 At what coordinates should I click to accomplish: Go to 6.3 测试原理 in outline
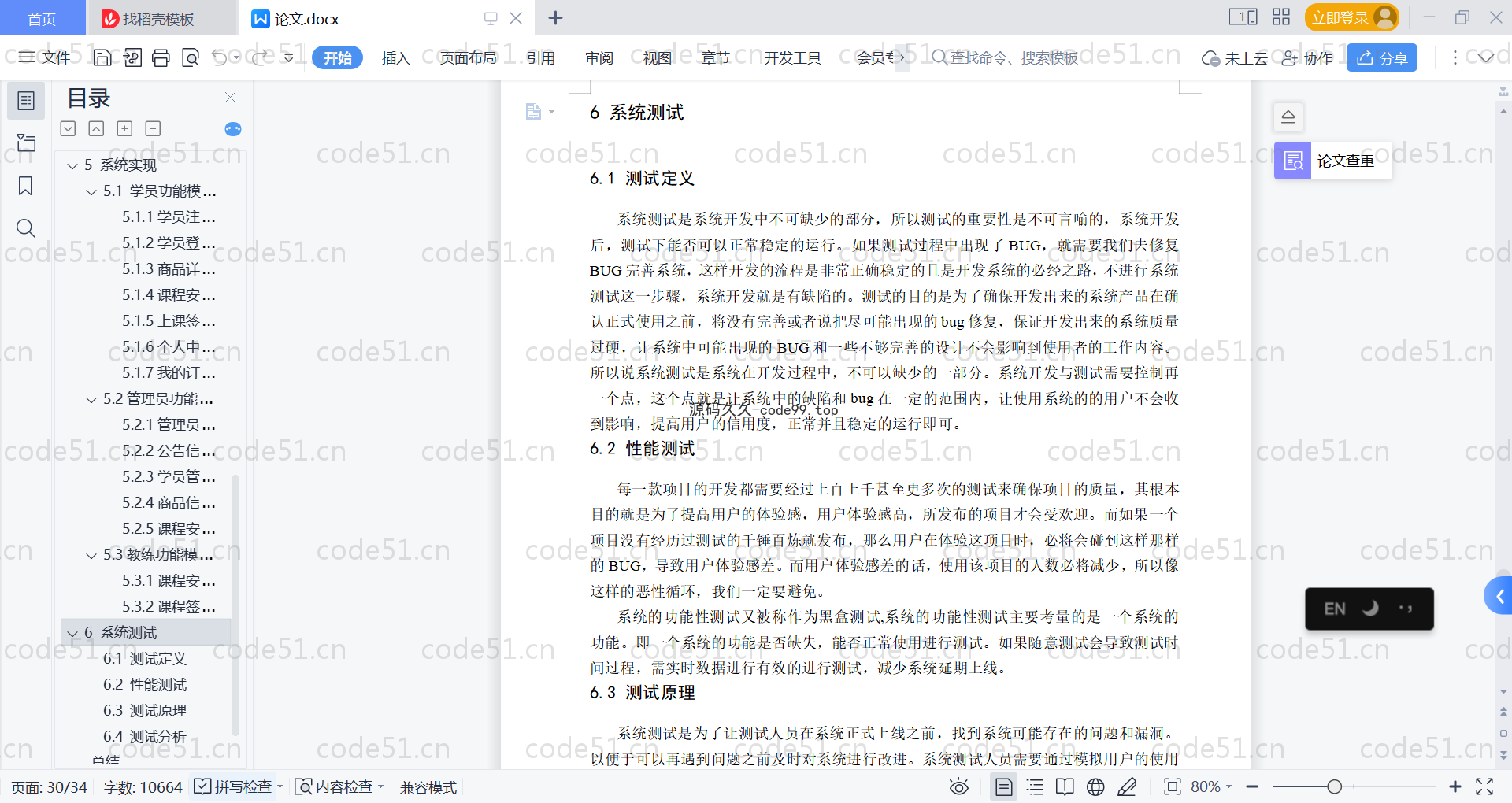tap(145, 710)
